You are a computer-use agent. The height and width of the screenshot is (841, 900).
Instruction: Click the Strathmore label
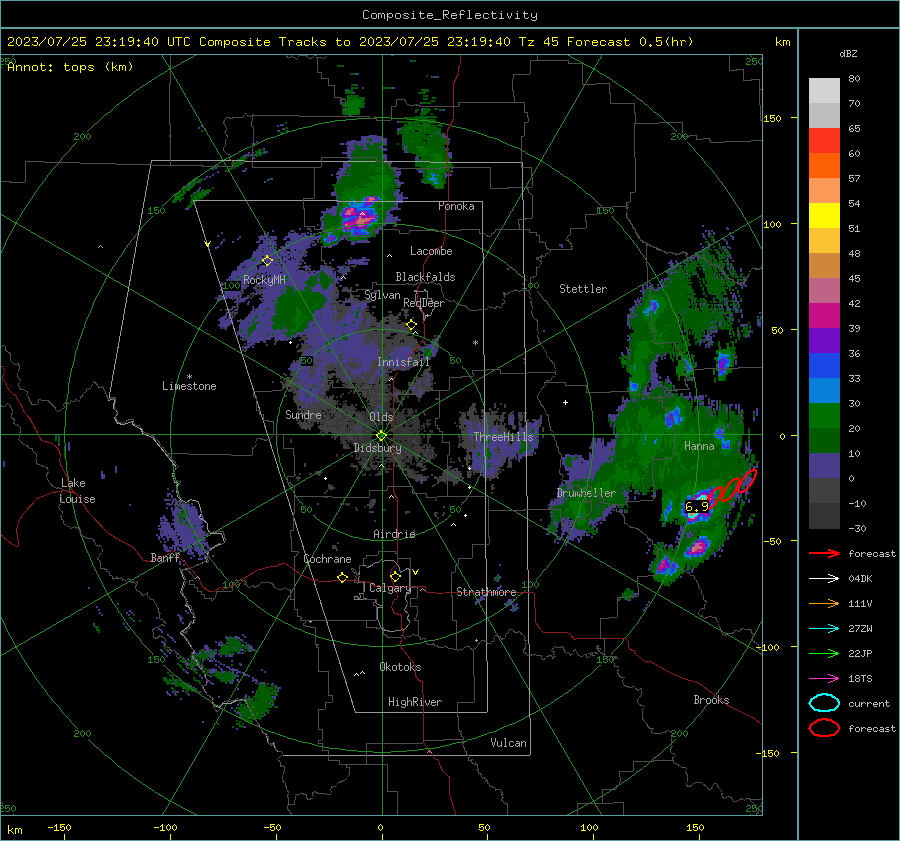pyautogui.click(x=486, y=592)
